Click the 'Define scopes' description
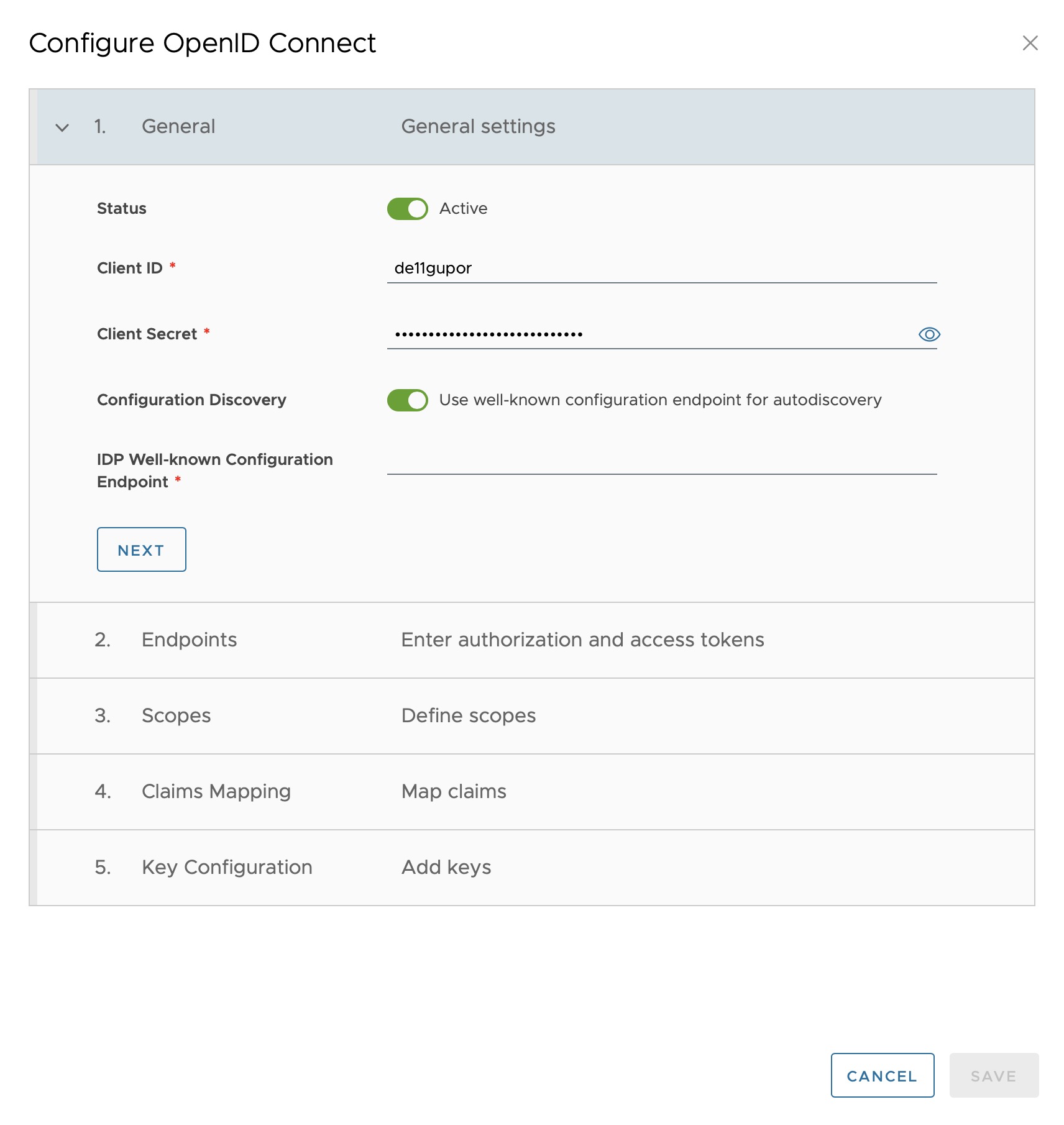Screen dimensions: 1064x1125 click(469, 716)
